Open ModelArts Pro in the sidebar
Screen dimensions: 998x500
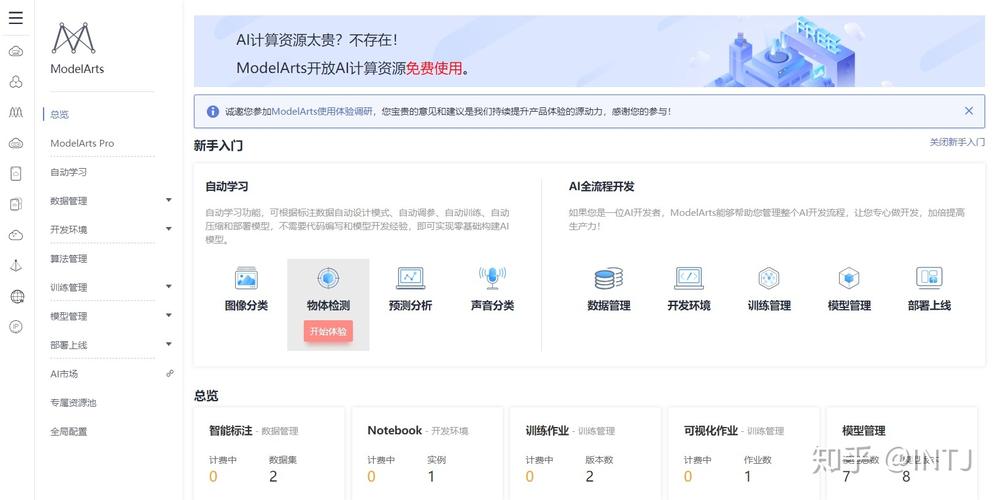(82, 143)
